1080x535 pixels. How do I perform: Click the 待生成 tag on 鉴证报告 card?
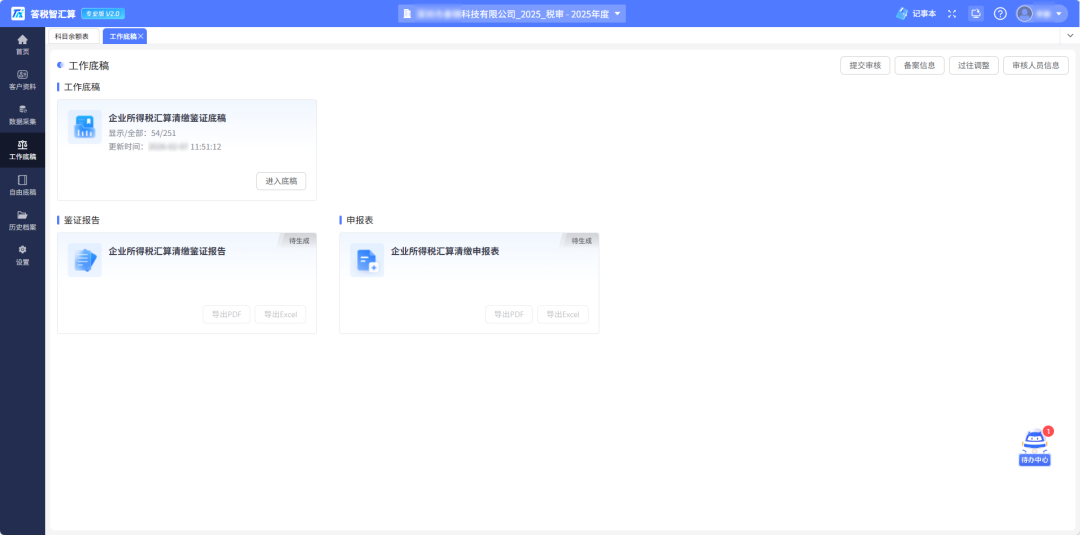pos(299,241)
